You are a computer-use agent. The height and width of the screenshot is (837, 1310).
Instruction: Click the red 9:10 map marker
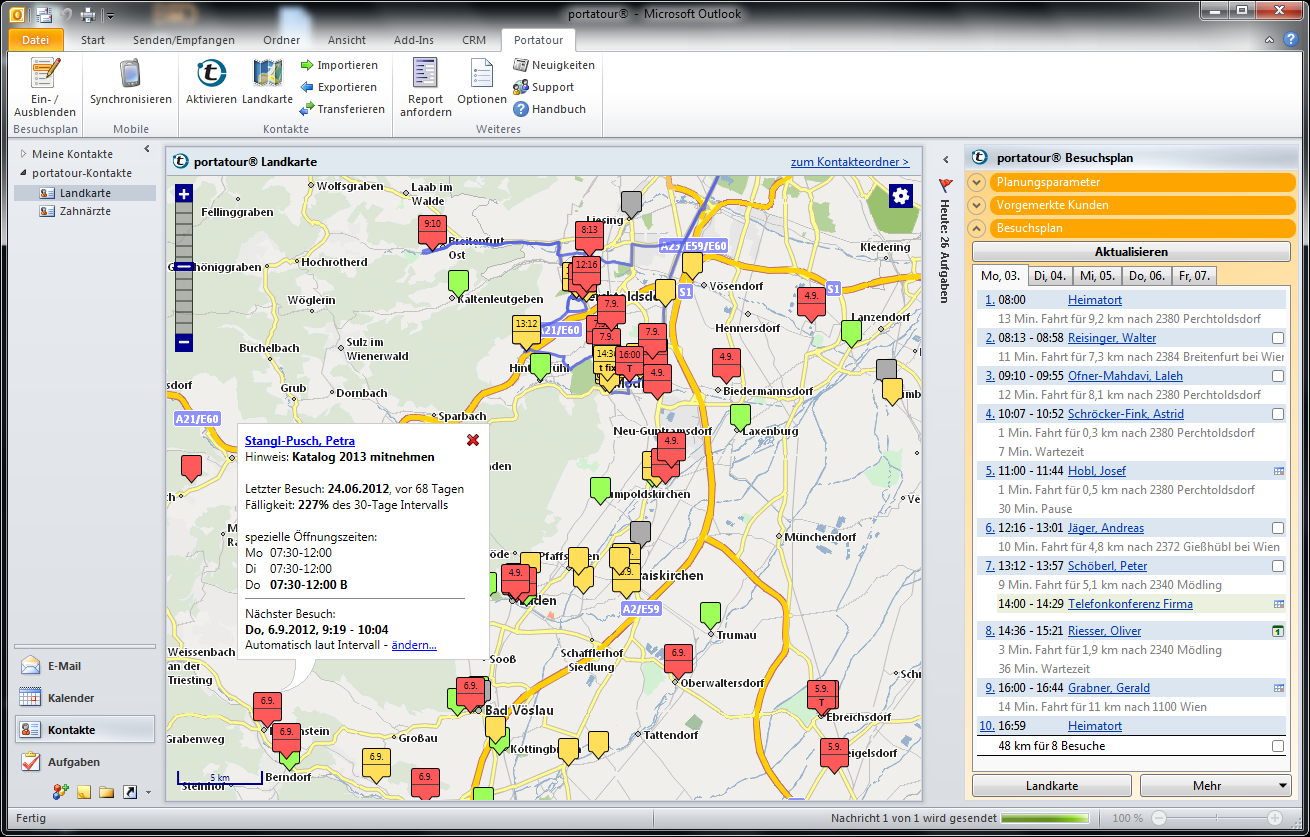(x=432, y=230)
